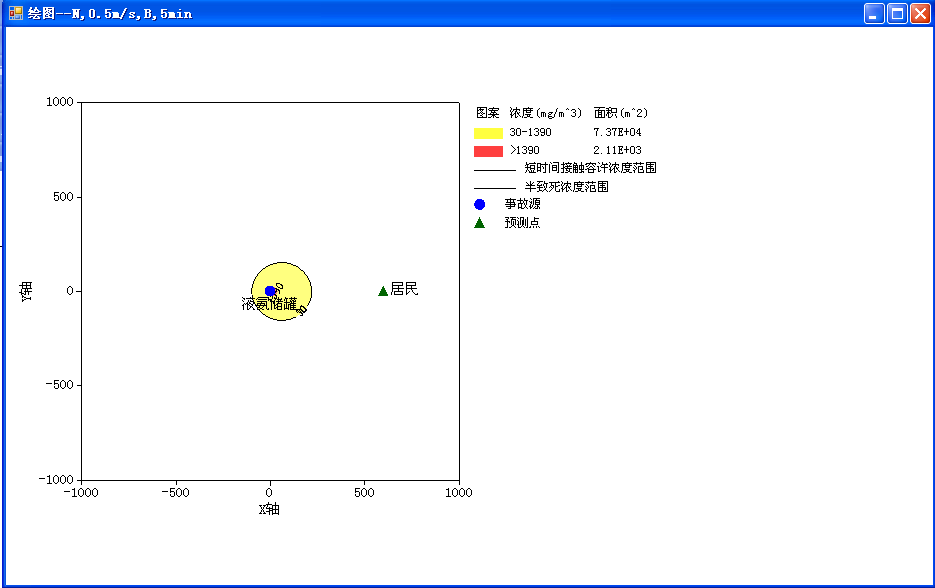Click the 30-1390 concentration range text

coord(530,132)
